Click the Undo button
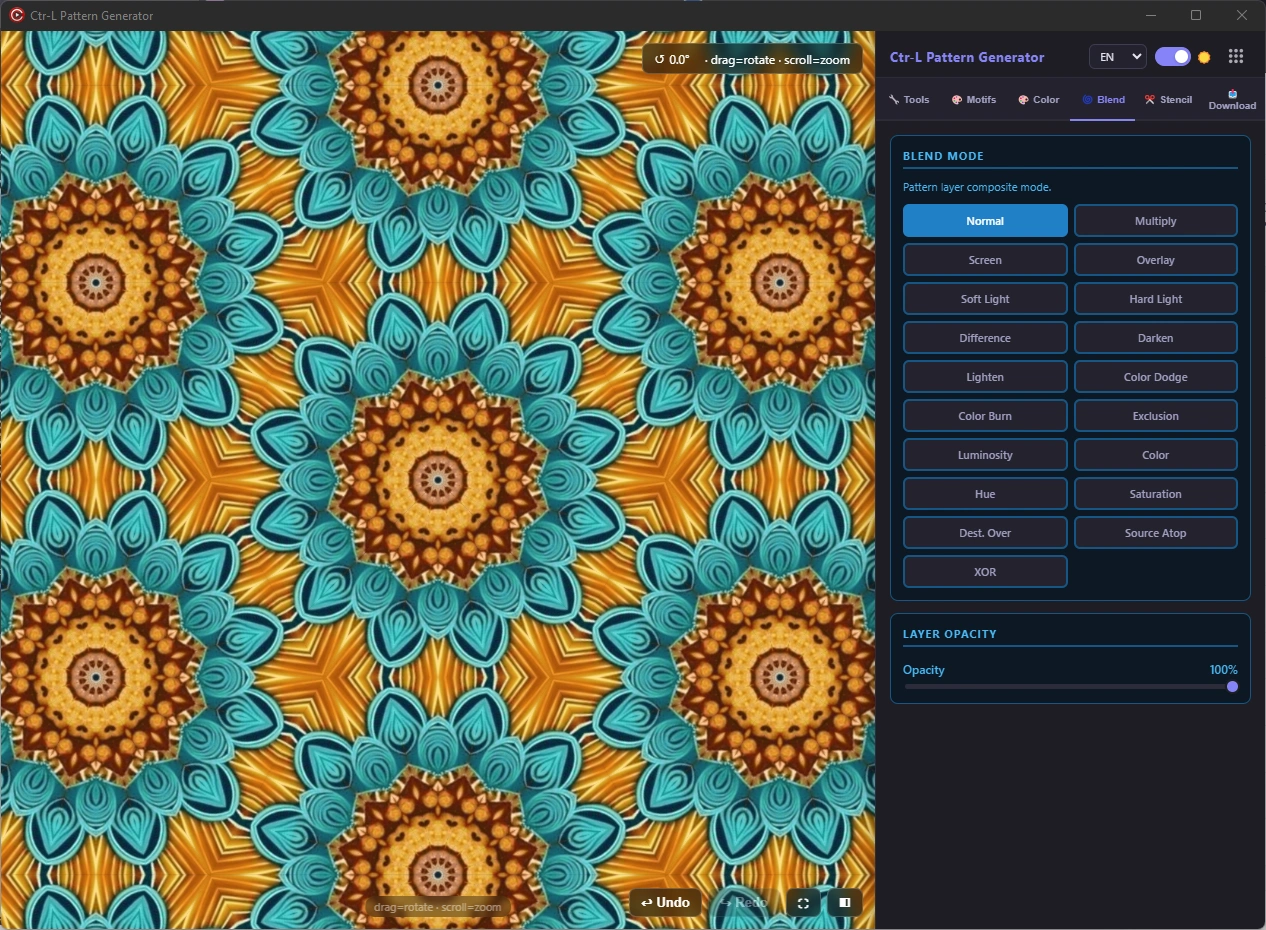 point(665,903)
